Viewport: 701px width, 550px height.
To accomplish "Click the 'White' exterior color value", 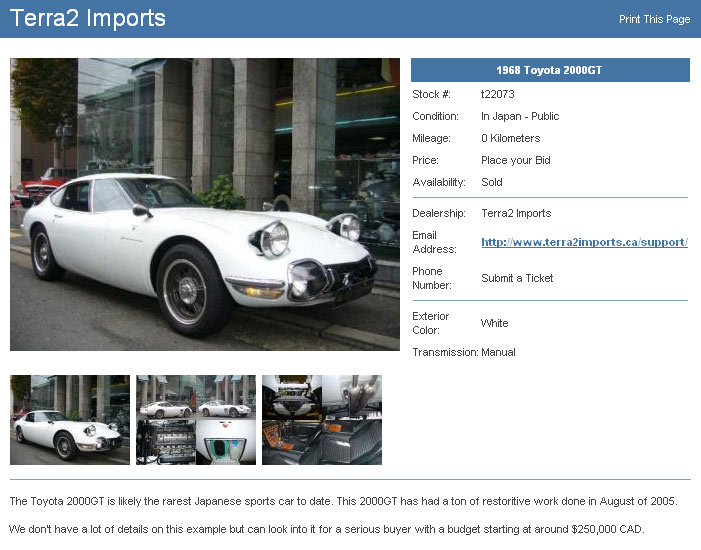I will point(494,323).
